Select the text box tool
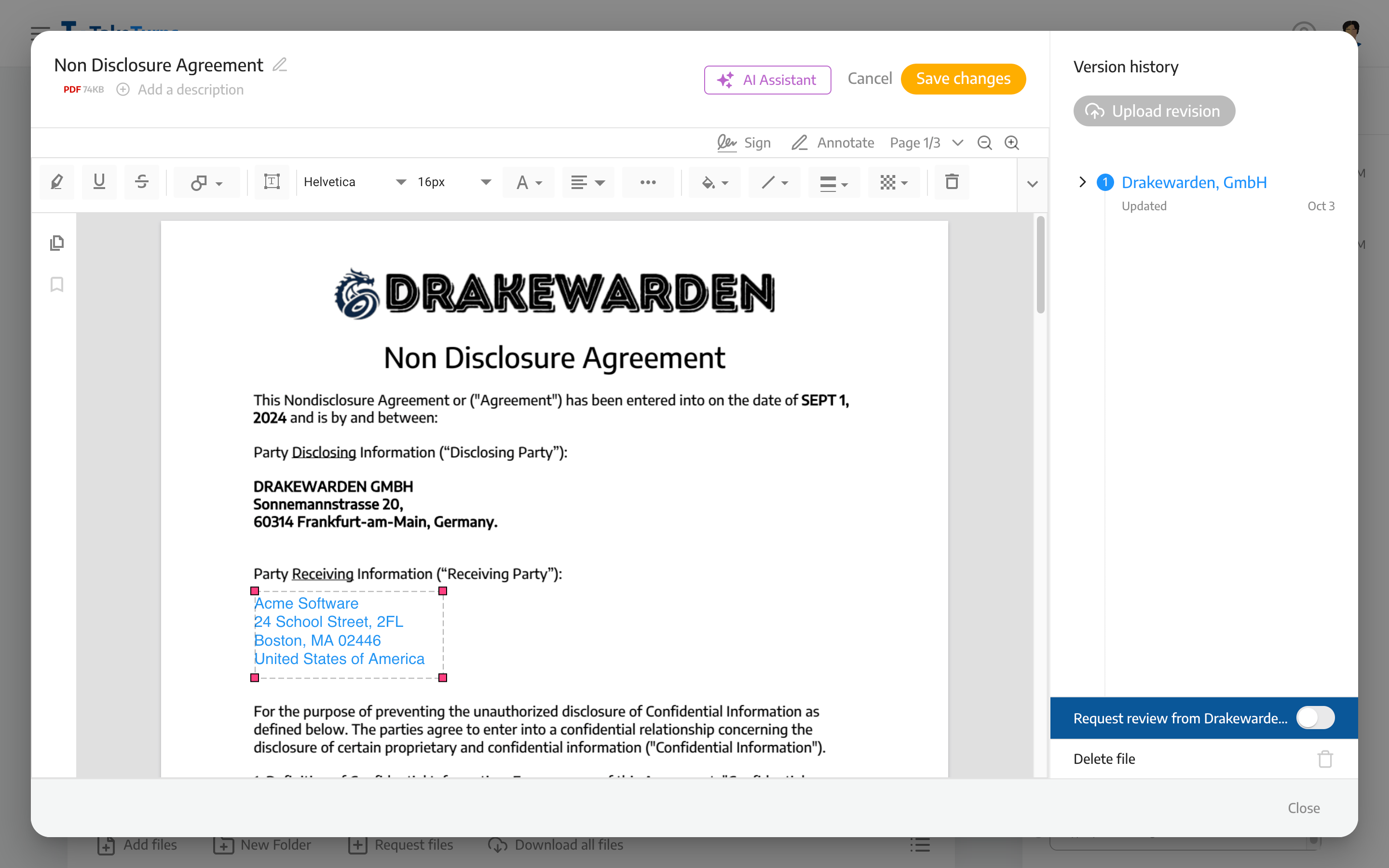Screen dimensions: 1389x868 272,182
